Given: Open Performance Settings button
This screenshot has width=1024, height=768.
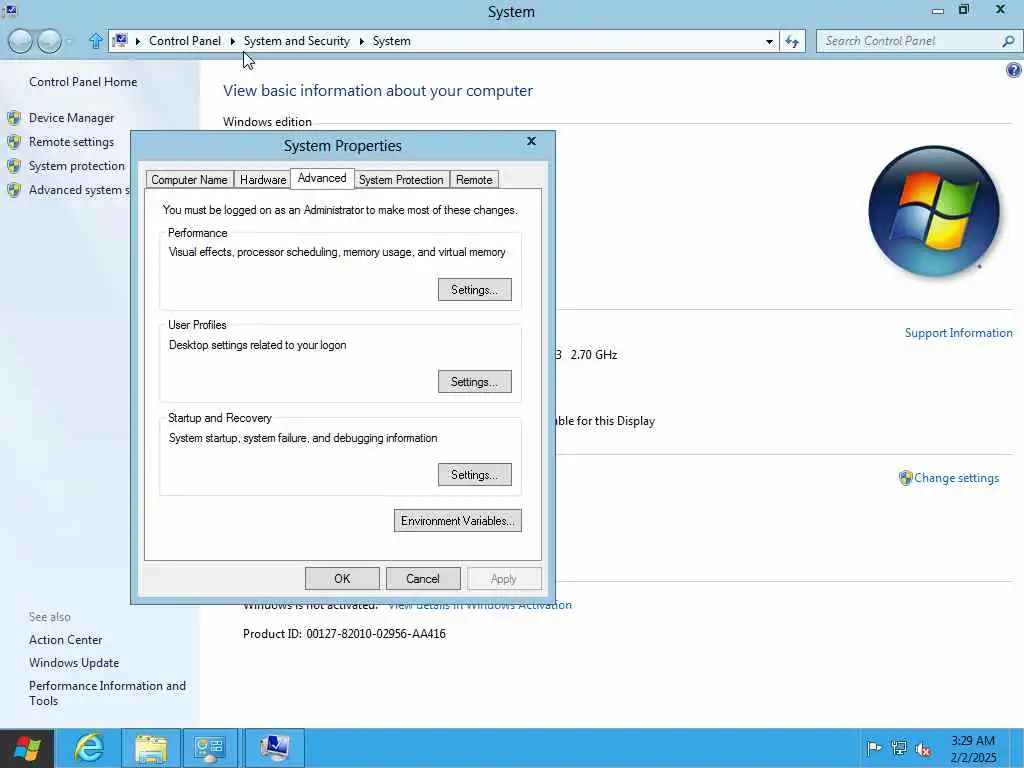Looking at the screenshot, I should tap(475, 290).
